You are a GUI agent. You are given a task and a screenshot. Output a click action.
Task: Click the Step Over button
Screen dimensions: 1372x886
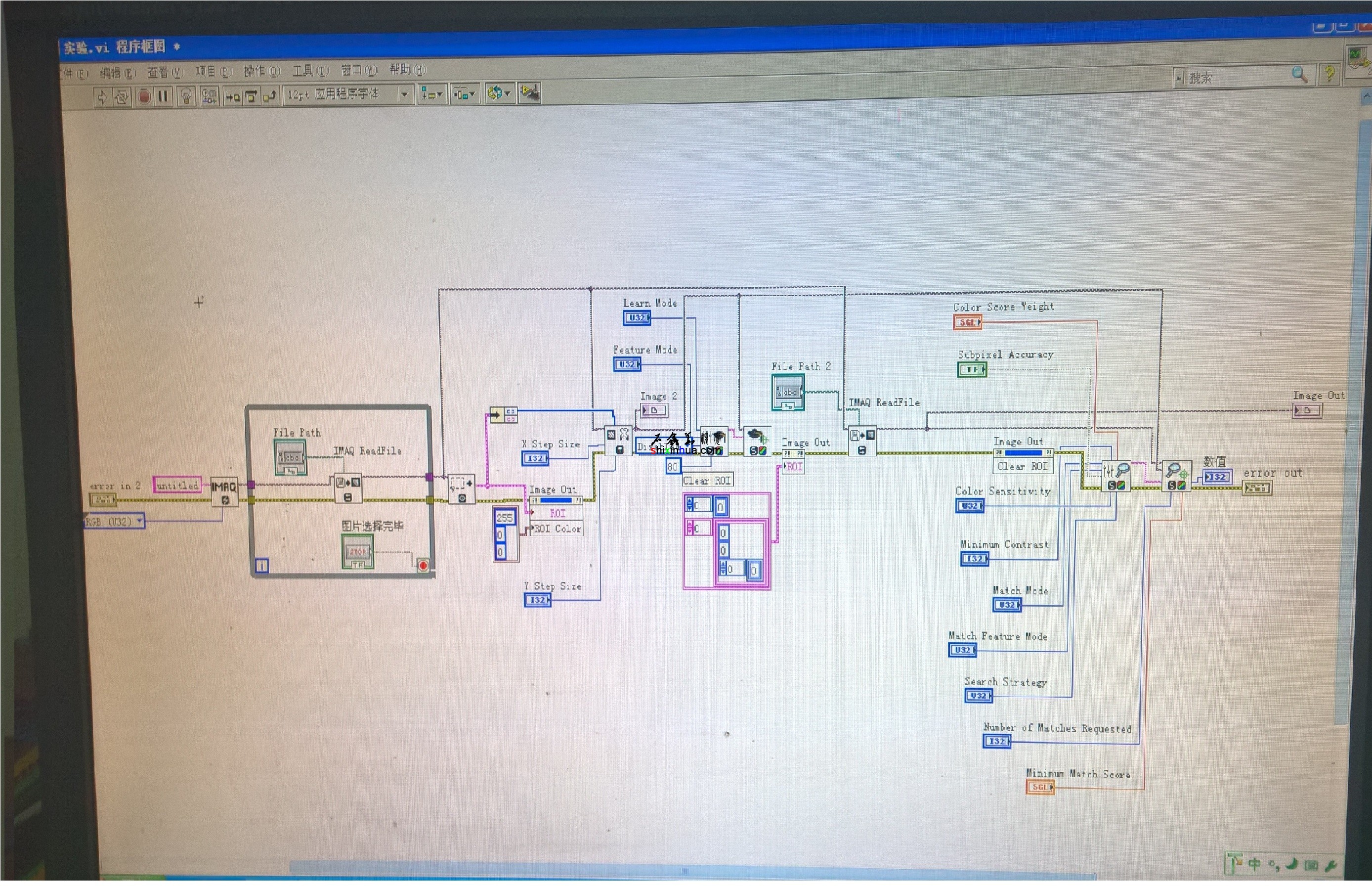coord(251,95)
